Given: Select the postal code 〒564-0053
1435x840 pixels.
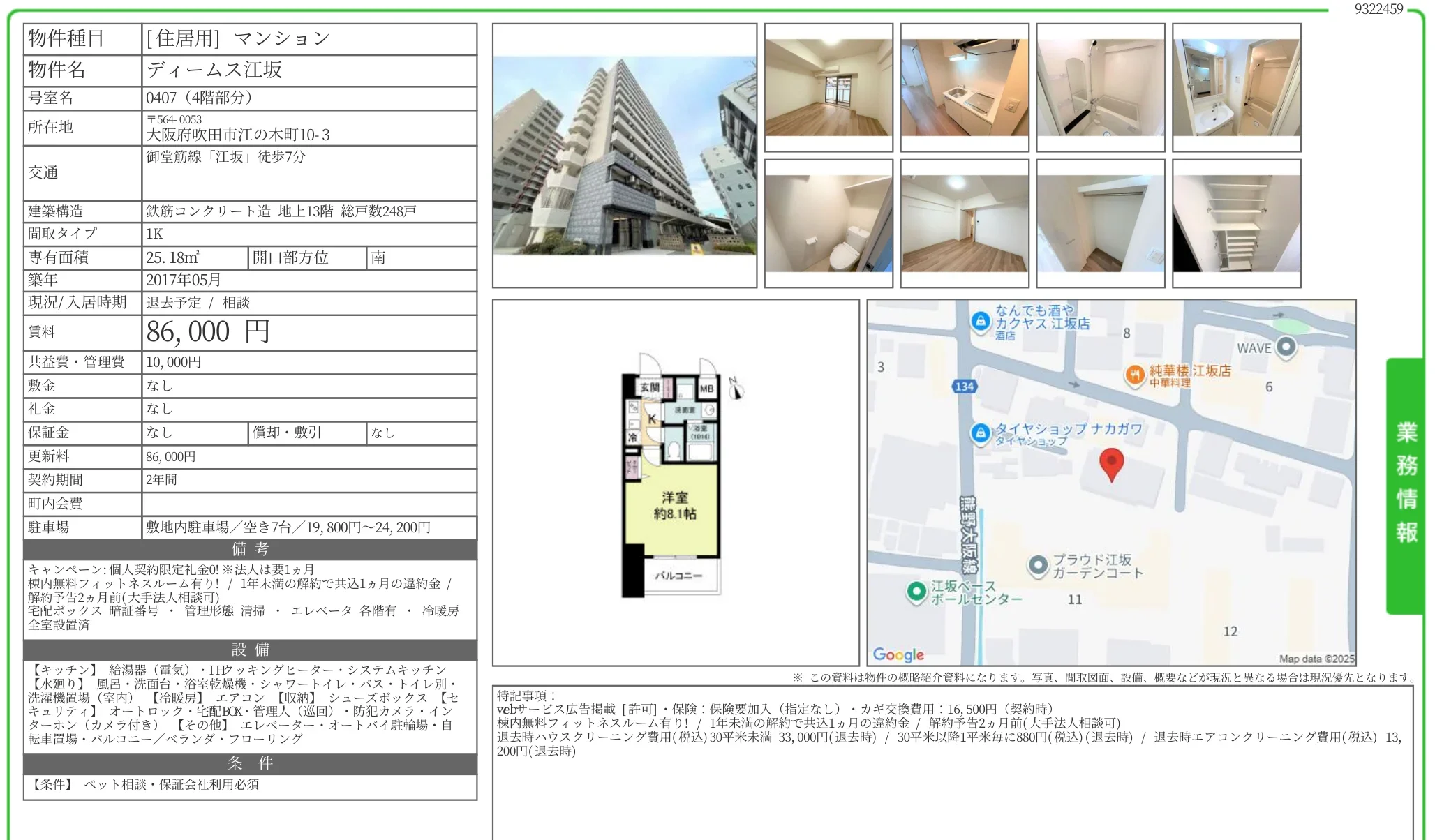Looking at the screenshot, I should click(174, 119).
